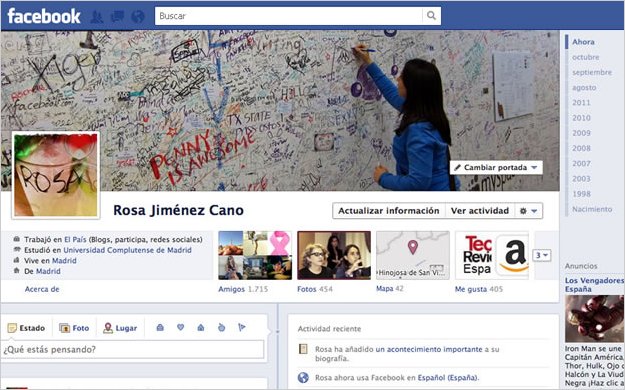
Task: Click Ver actividad button
Action: (480, 211)
